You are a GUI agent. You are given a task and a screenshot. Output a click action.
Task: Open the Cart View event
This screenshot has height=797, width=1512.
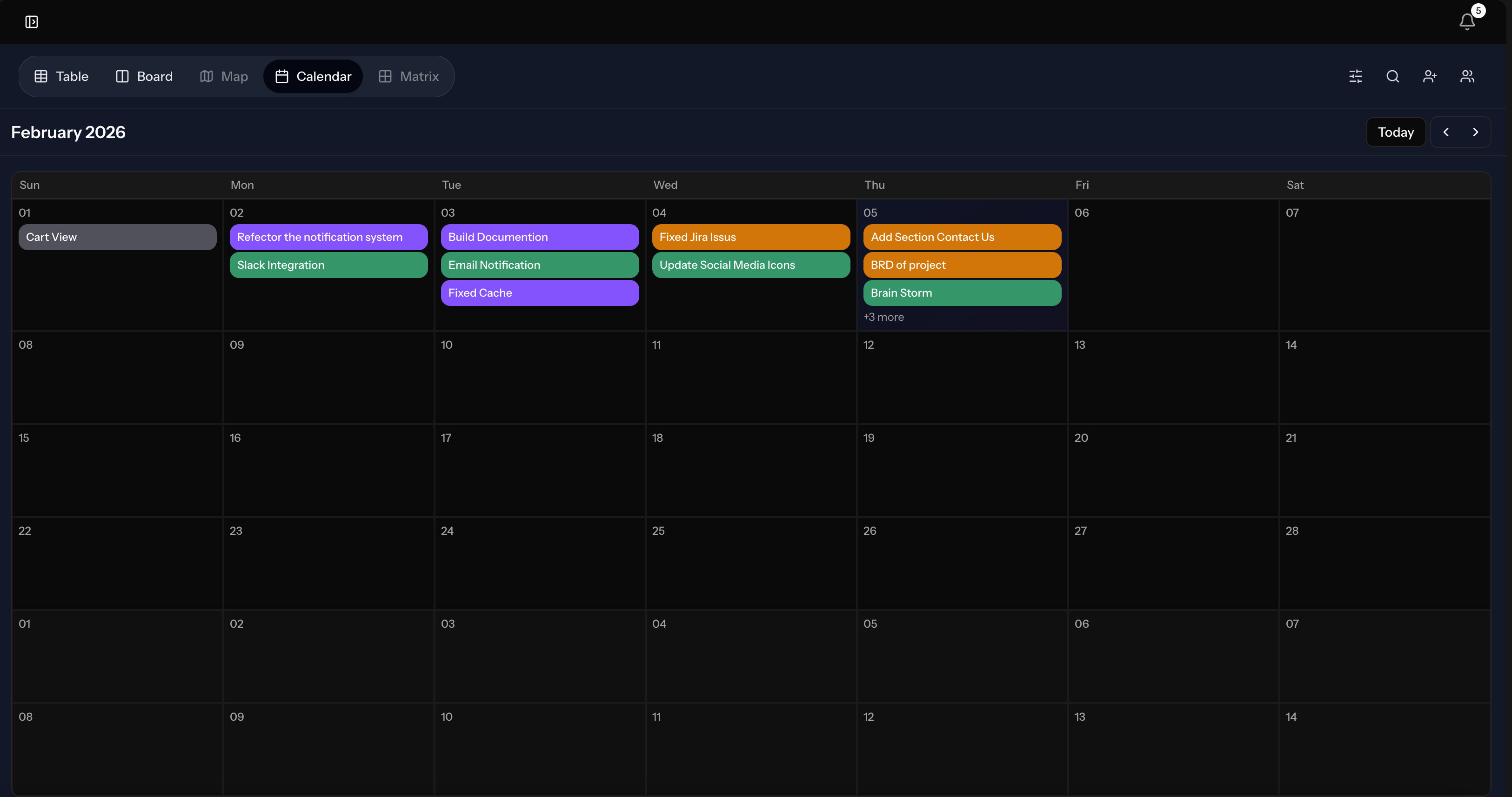pyautogui.click(x=117, y=237)
